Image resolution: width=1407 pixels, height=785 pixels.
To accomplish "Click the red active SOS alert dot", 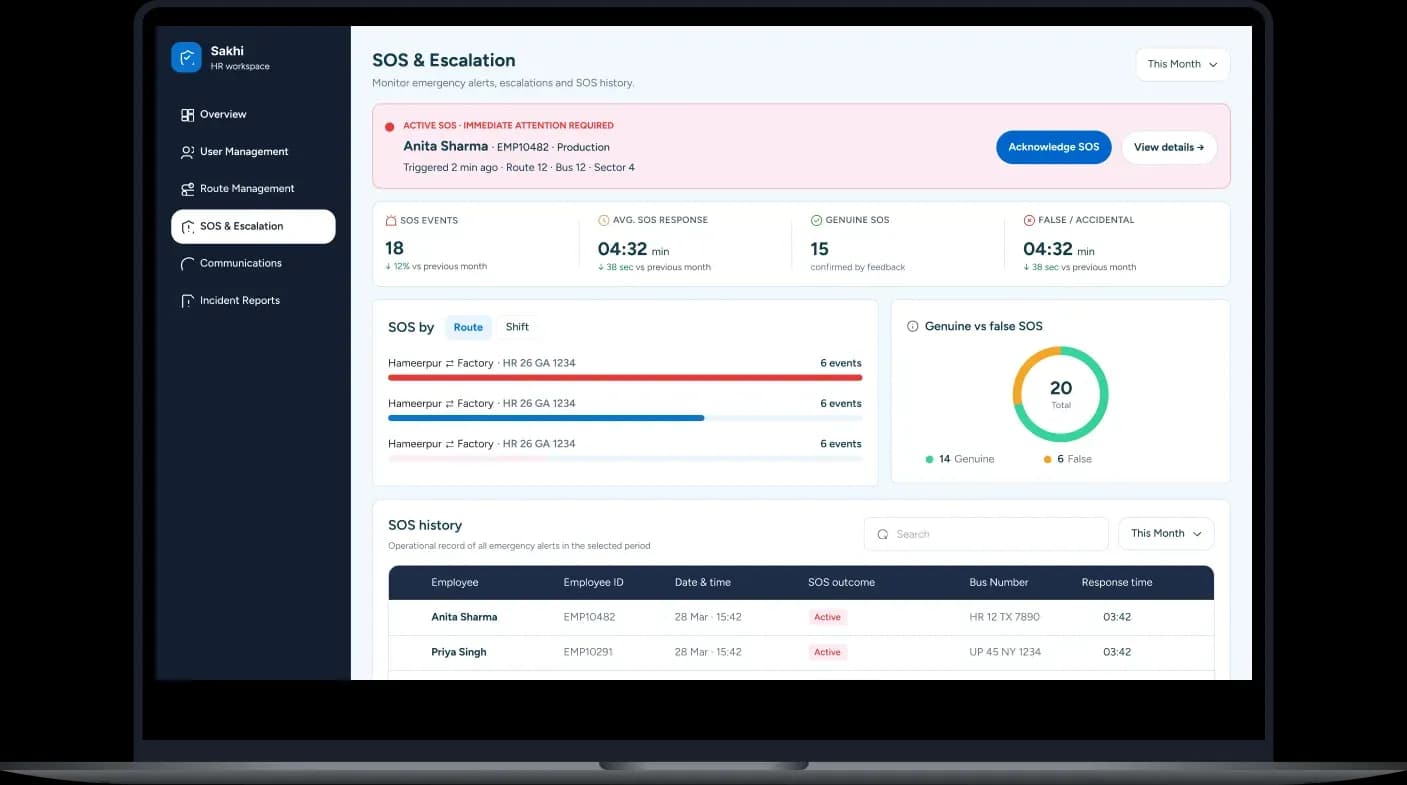I will click(x=390, y=127).
